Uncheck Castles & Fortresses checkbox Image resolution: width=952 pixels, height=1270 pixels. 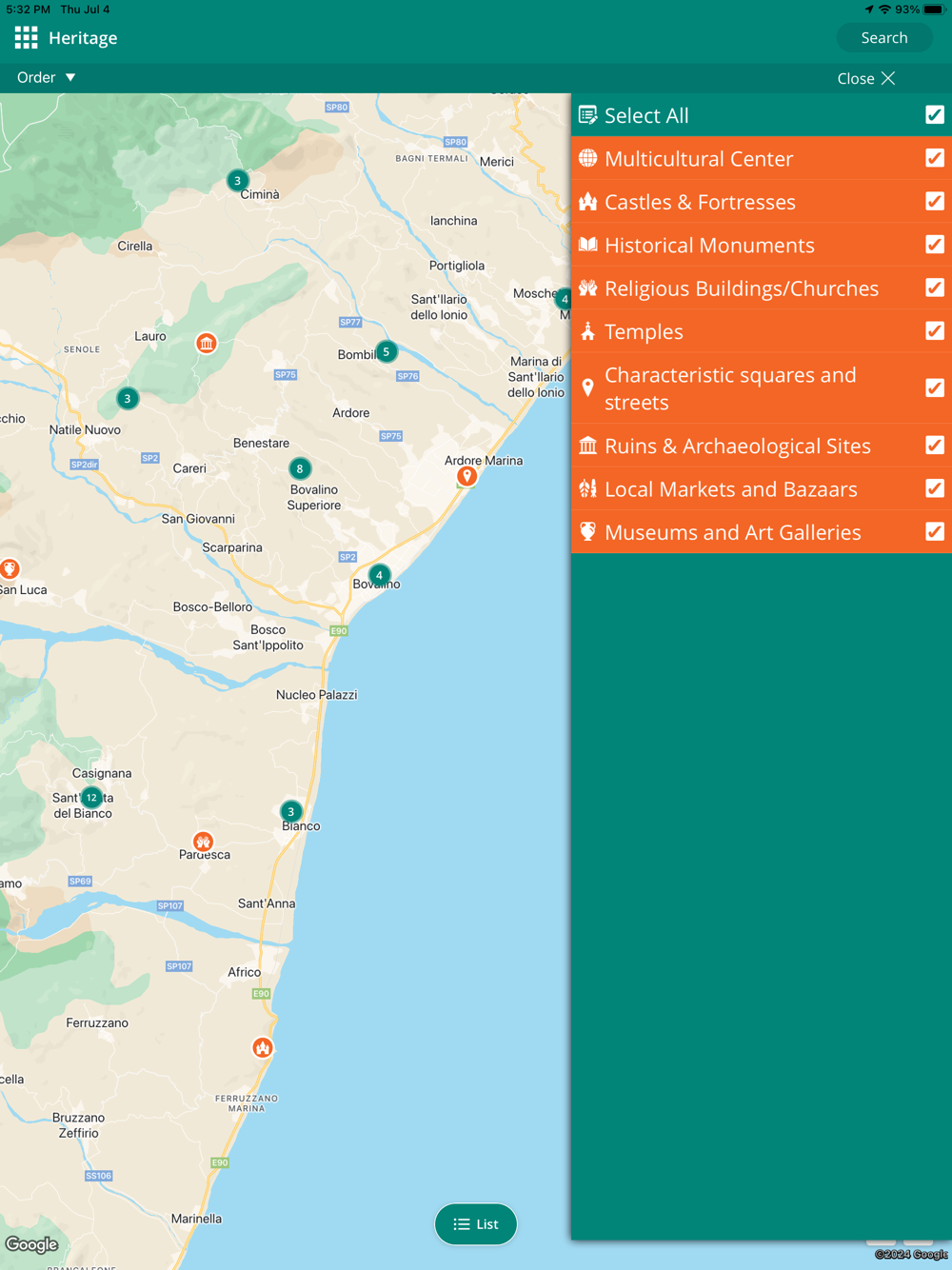pyautogui.click(x=935, y=202)
